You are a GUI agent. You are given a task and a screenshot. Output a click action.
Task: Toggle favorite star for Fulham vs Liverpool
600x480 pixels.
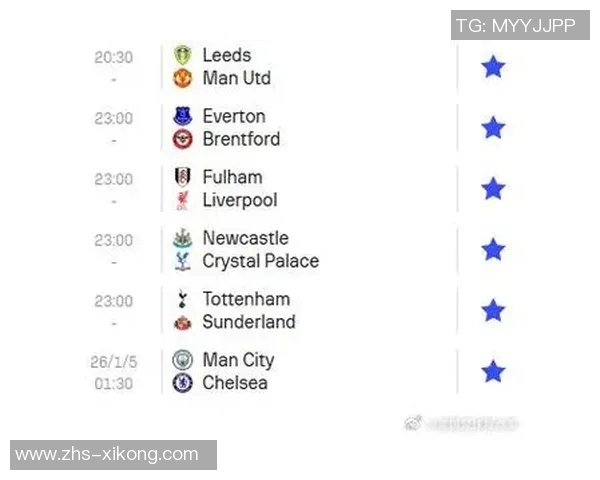point(493,189)
